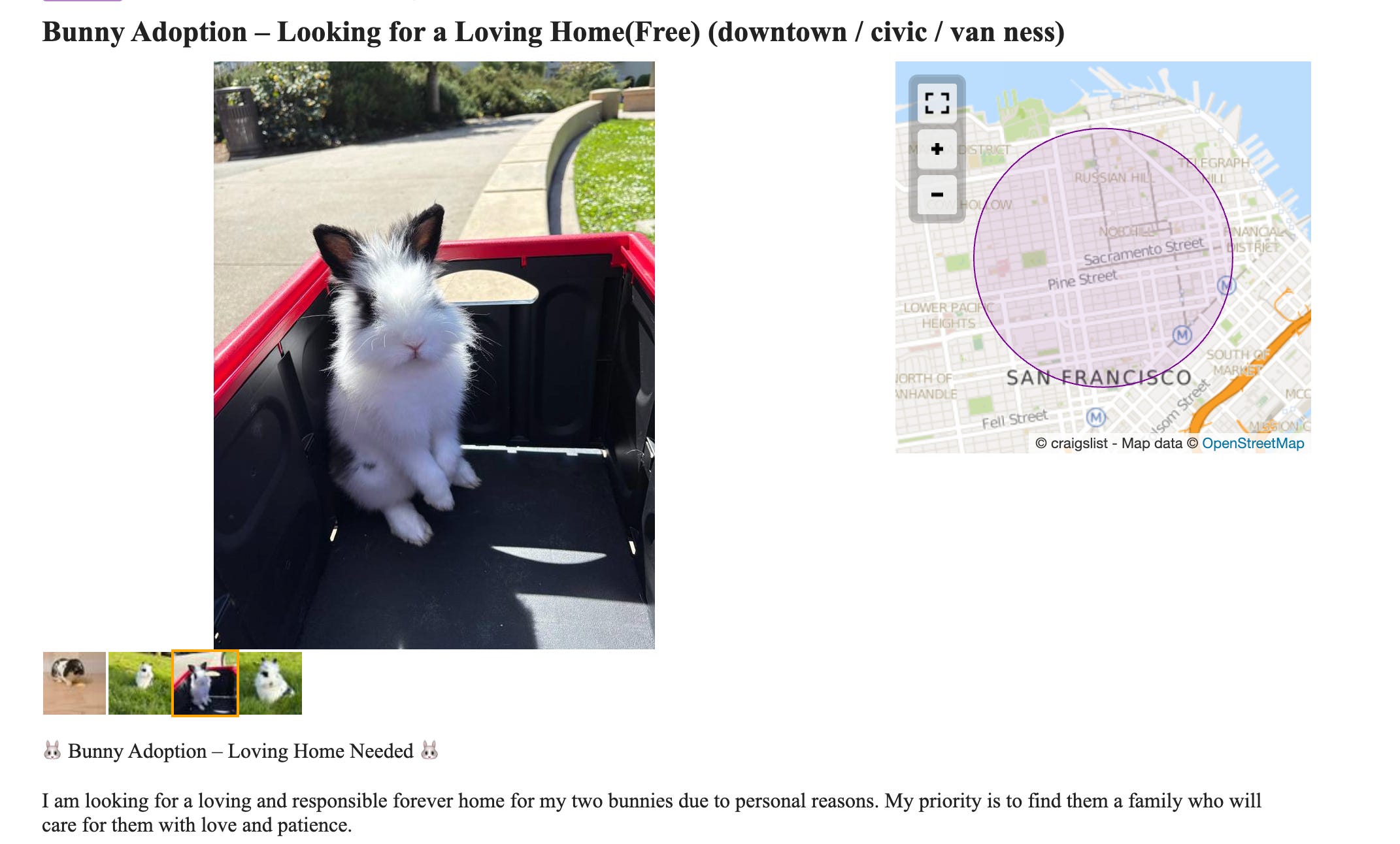Select the highlighted bunny in red wagon thumbnail
This screenshot has height=844, width=1400.
205,683
